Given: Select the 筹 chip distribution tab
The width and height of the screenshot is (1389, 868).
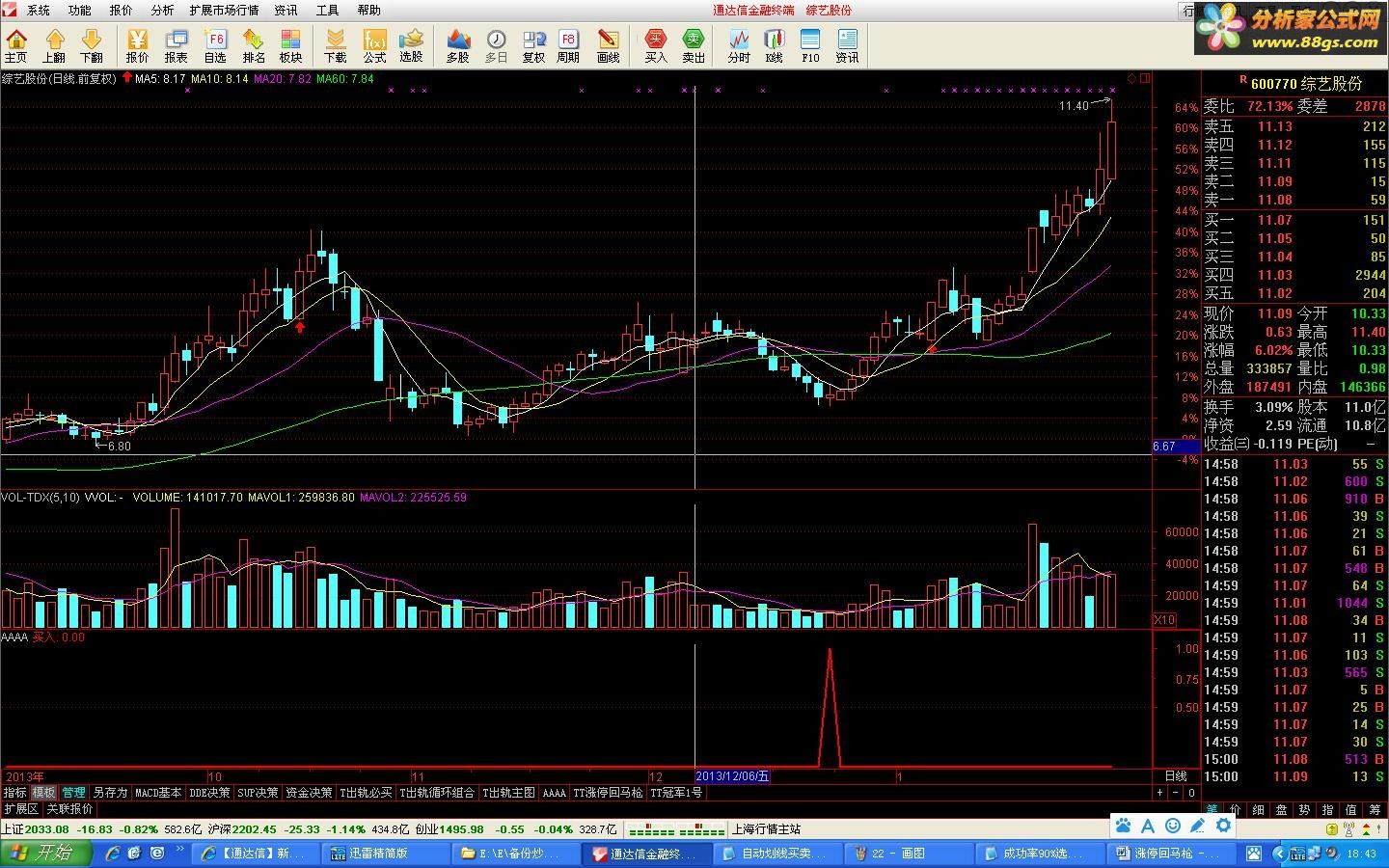Looking at the screenshot, I should point(1375,809).
